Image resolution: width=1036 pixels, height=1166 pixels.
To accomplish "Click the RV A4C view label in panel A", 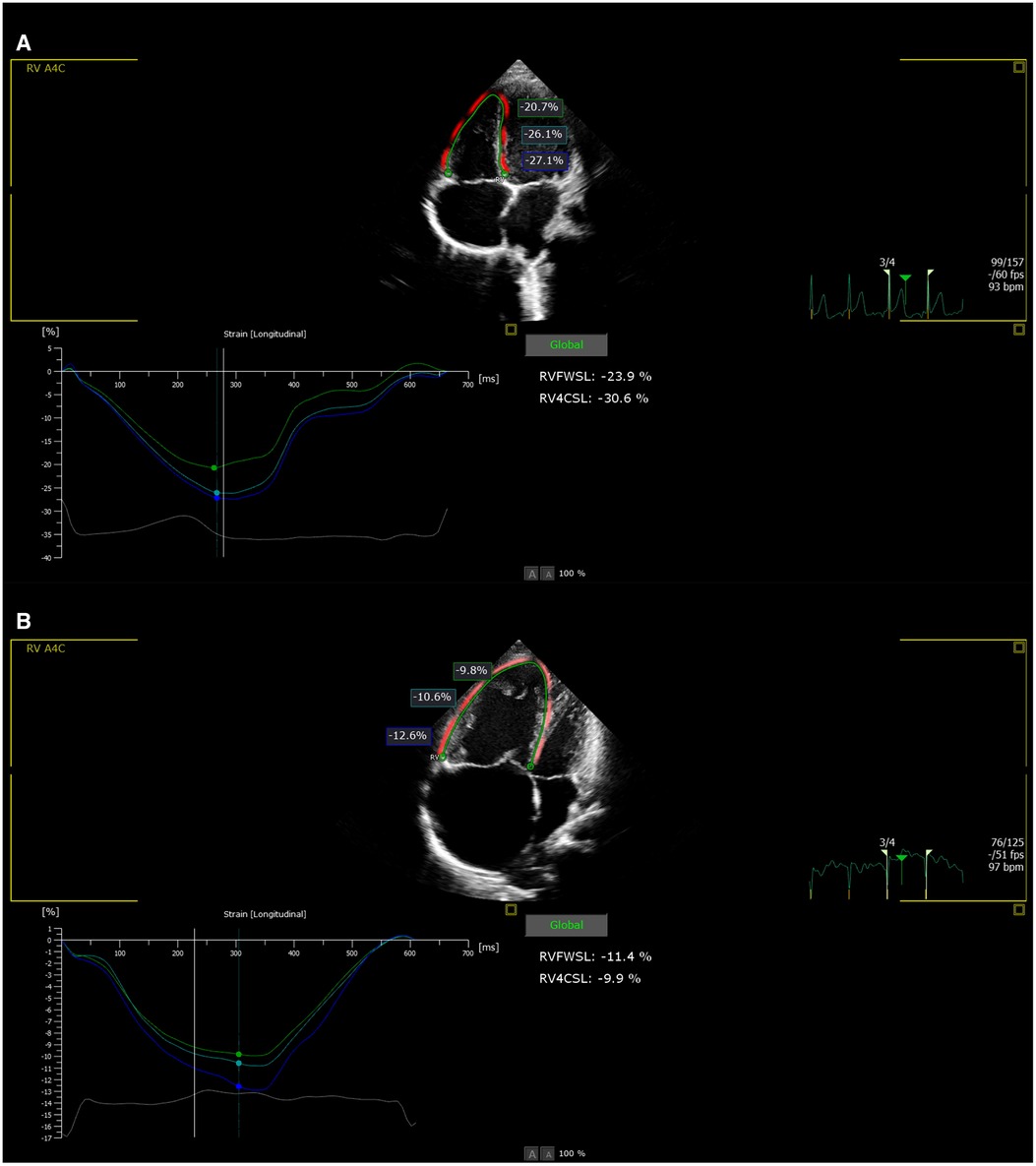I will (45, 69).
